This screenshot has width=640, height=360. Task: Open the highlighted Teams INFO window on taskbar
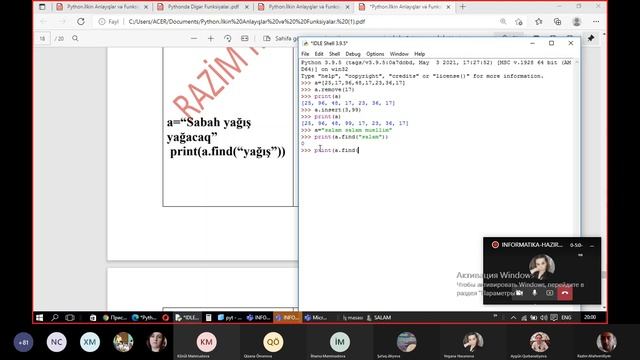pyautogui.click(x=287, y=318)
